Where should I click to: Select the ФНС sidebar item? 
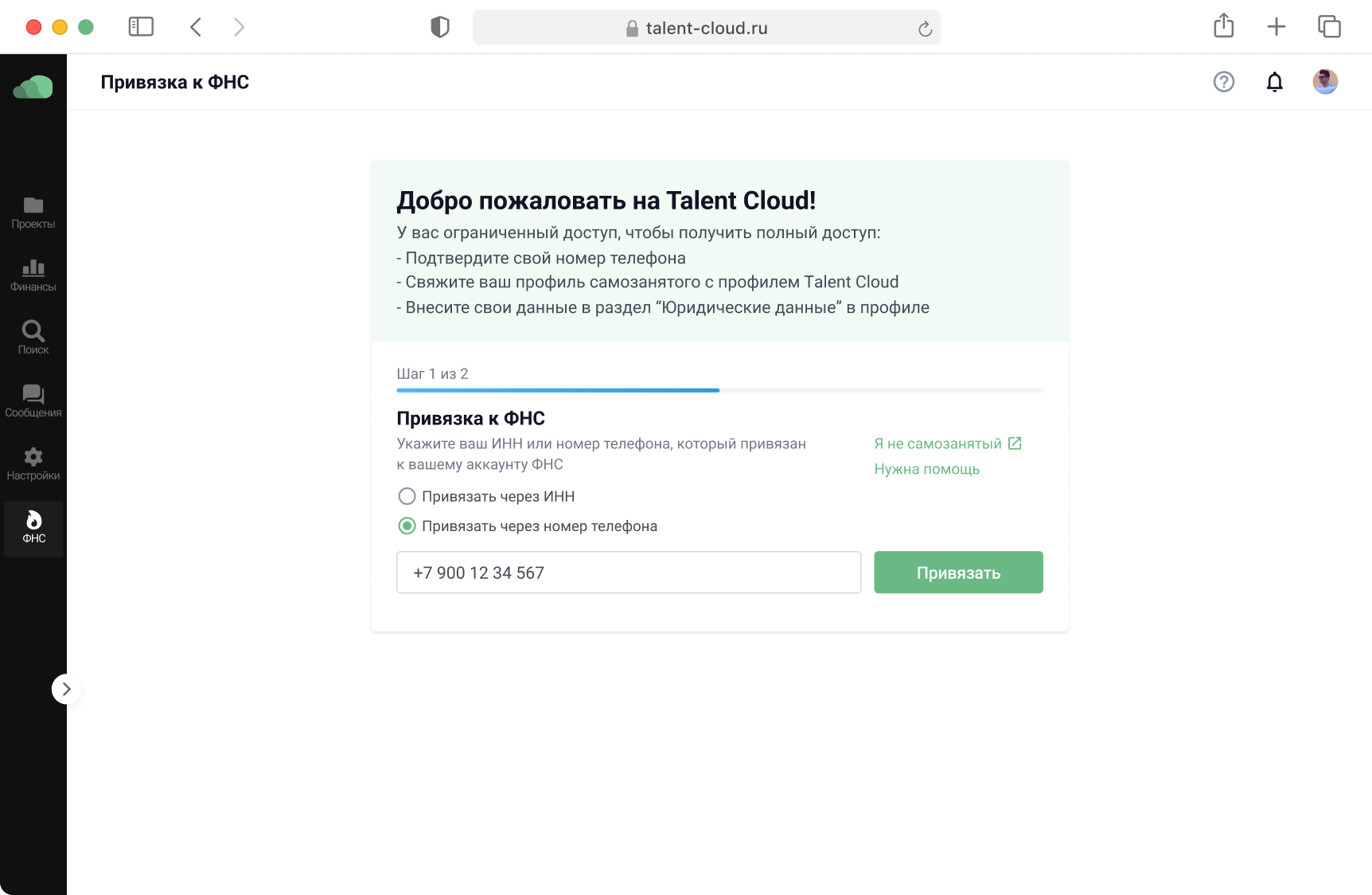pos(33,528)
